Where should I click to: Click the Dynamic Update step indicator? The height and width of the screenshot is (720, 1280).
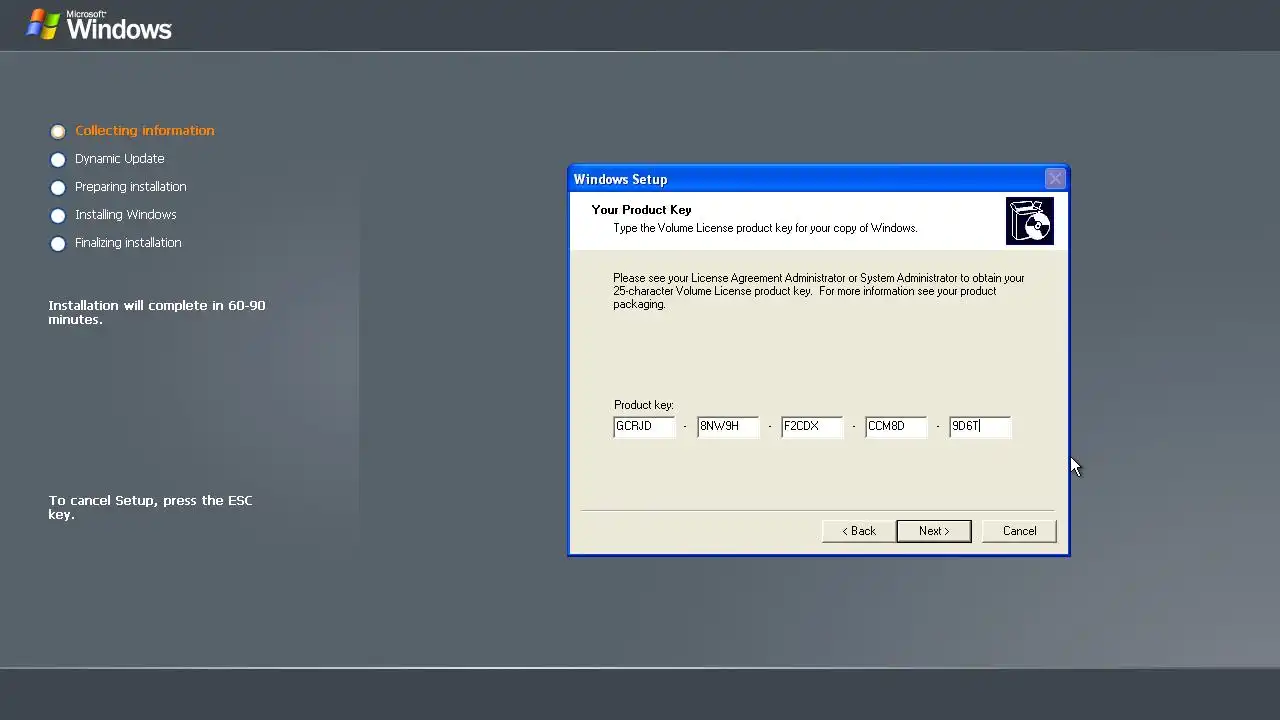[x=58, y=159]
